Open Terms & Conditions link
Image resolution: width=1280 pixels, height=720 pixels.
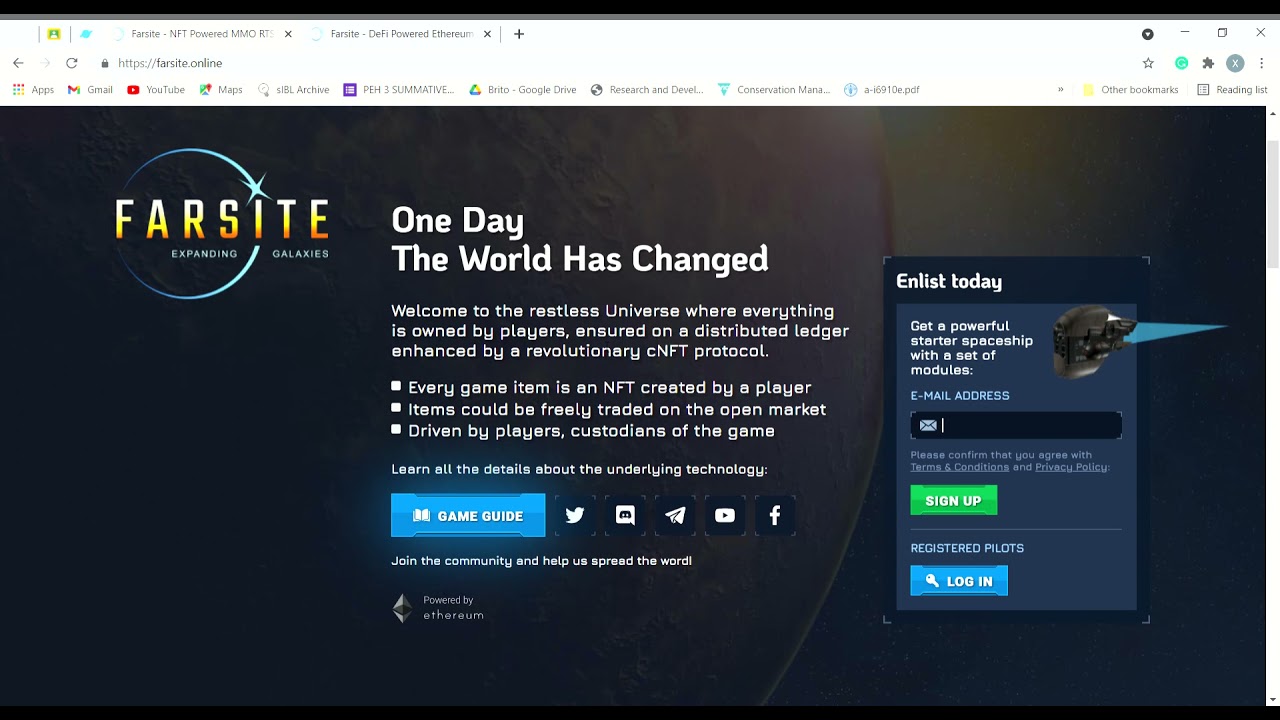coord(959,467)
